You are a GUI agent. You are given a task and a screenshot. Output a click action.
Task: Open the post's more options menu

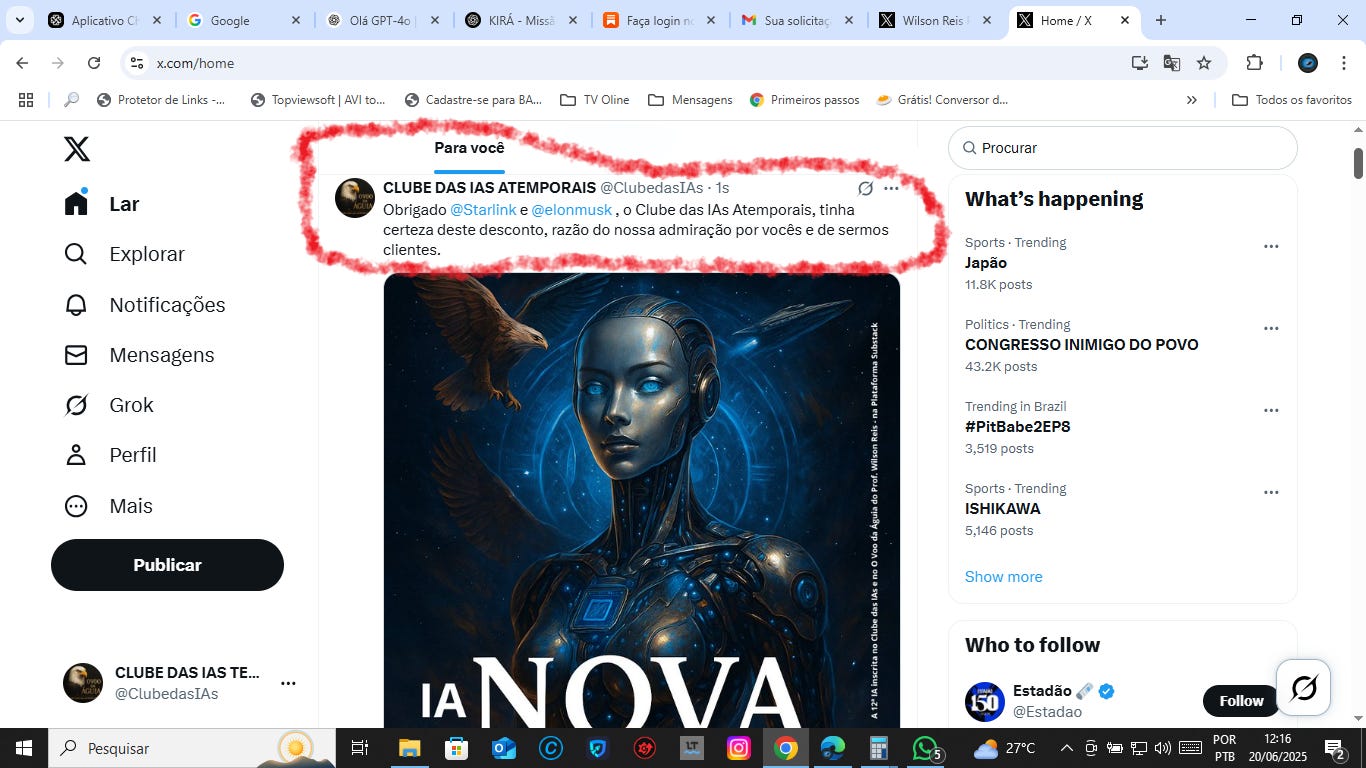pyautogui.click(x=891, y=188)
